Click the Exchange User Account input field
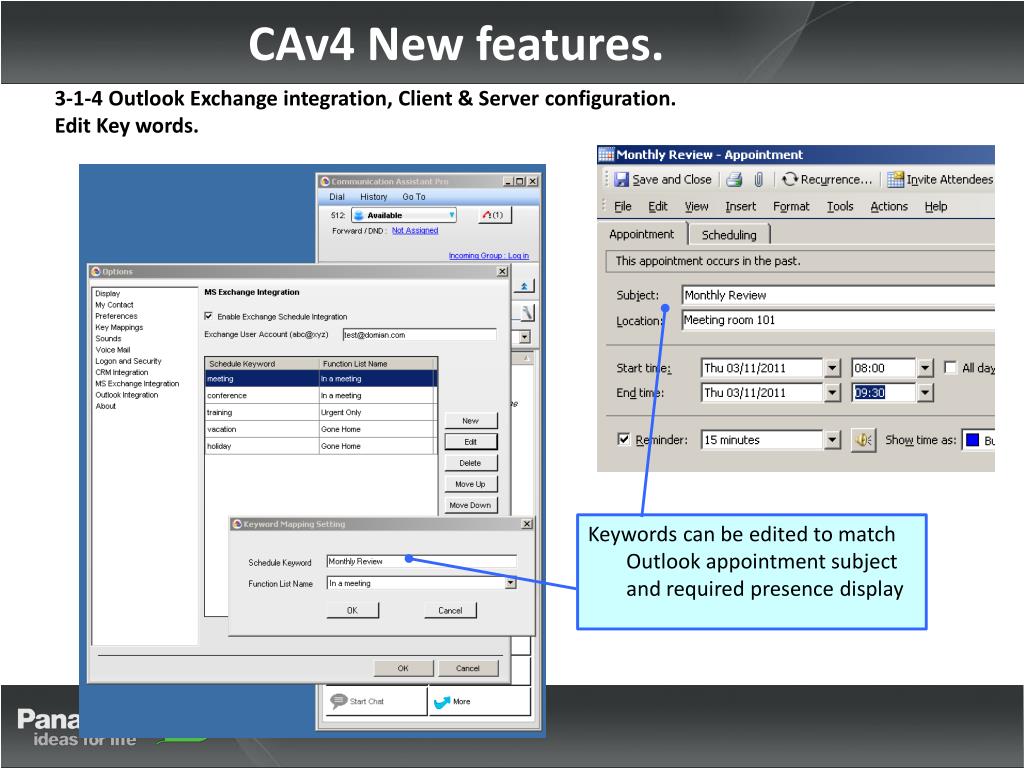The height and width of the screenshot is (768, 1024). (x=419, y=334)
